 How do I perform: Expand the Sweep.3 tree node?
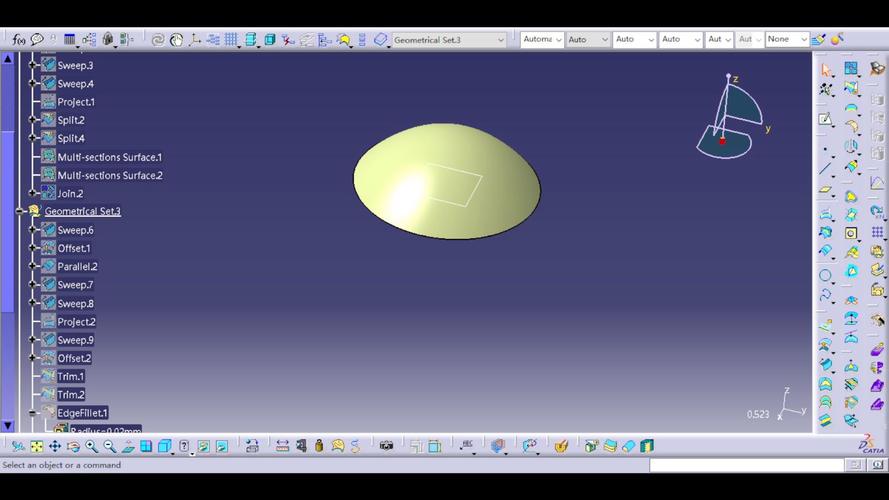click(x=32, y=65)
